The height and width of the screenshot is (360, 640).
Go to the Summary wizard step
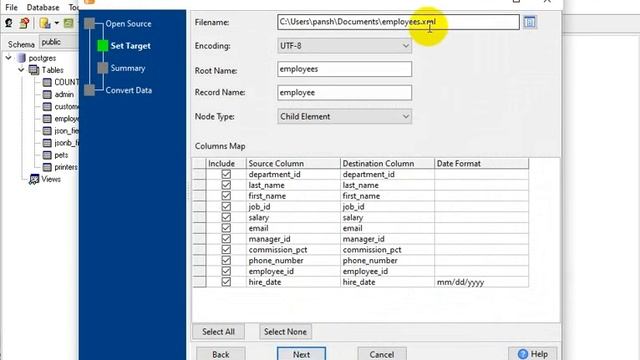point(128,68)
